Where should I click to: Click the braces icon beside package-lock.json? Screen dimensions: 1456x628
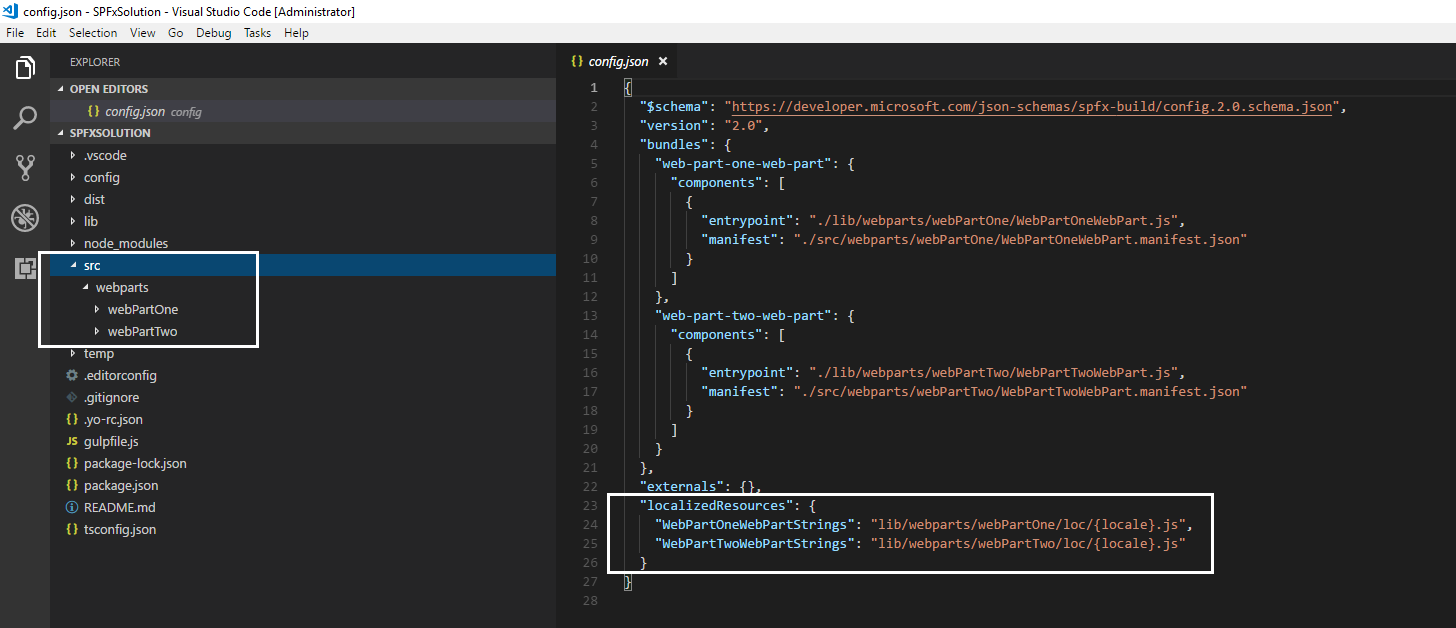(x=72, y=463)
